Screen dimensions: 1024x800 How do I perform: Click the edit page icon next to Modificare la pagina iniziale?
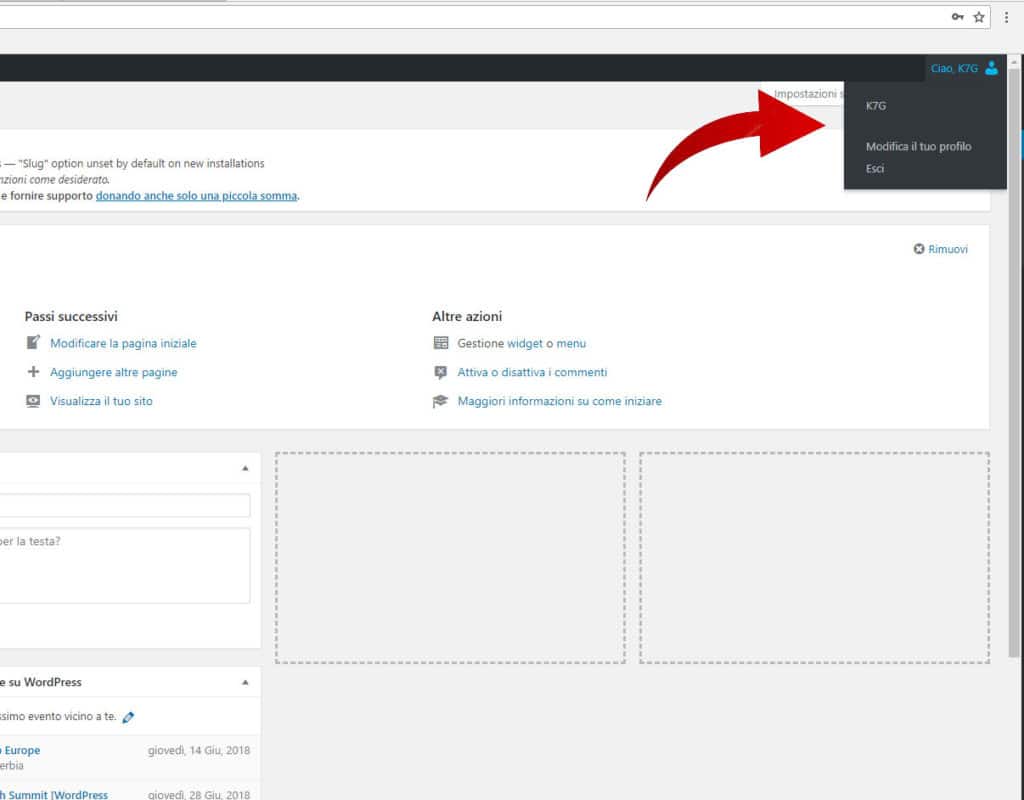point(33,343)
